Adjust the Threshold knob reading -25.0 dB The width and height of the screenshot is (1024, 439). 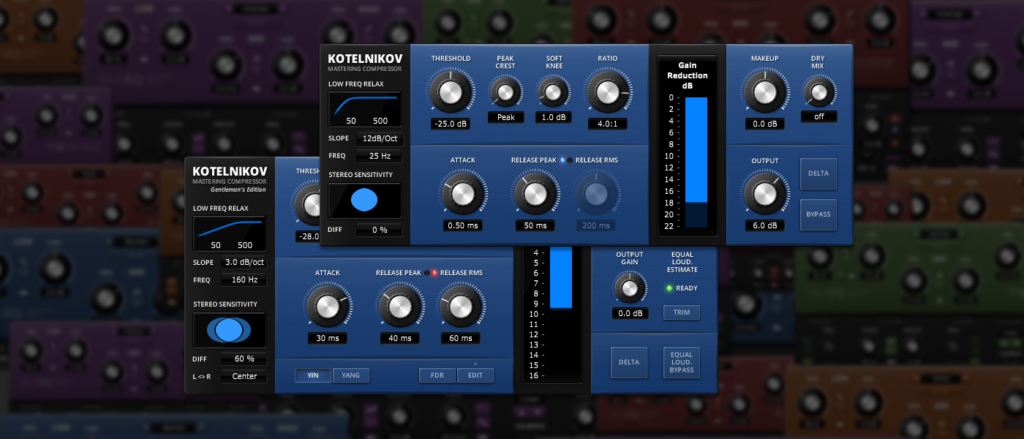(451, 93)
